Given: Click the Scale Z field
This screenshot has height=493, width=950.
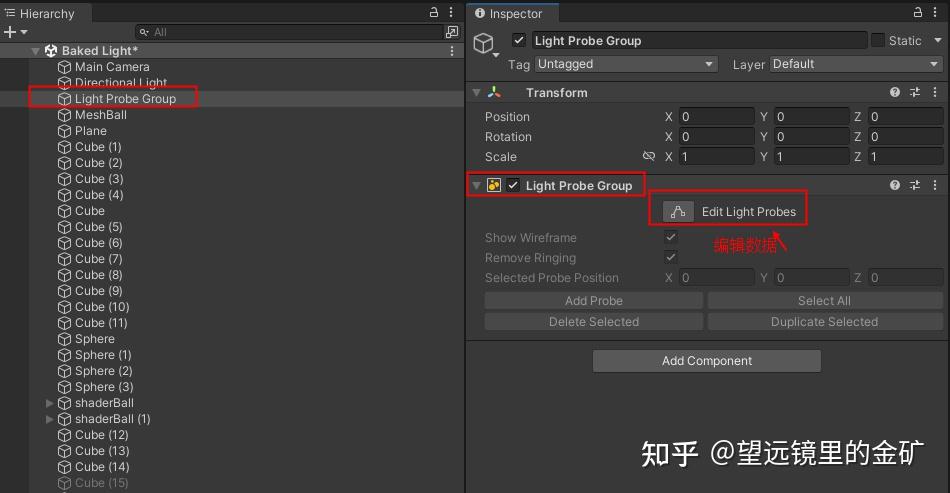Looking at the screenshot, I should pyautogui.click(x=905, y=157).
